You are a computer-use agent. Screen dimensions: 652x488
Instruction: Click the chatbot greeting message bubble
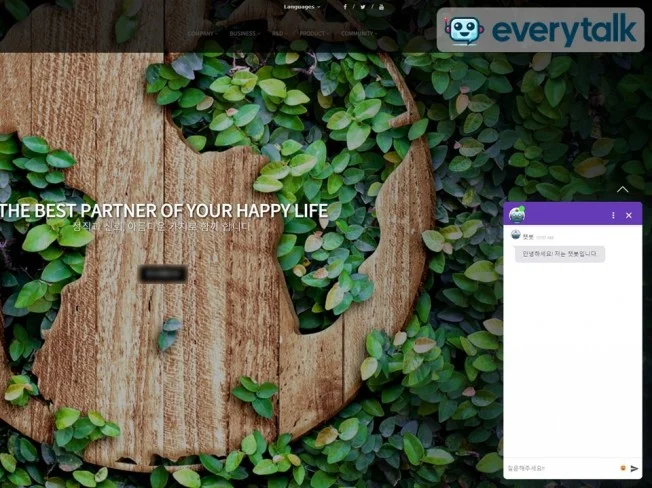click(x=559, y=254)
